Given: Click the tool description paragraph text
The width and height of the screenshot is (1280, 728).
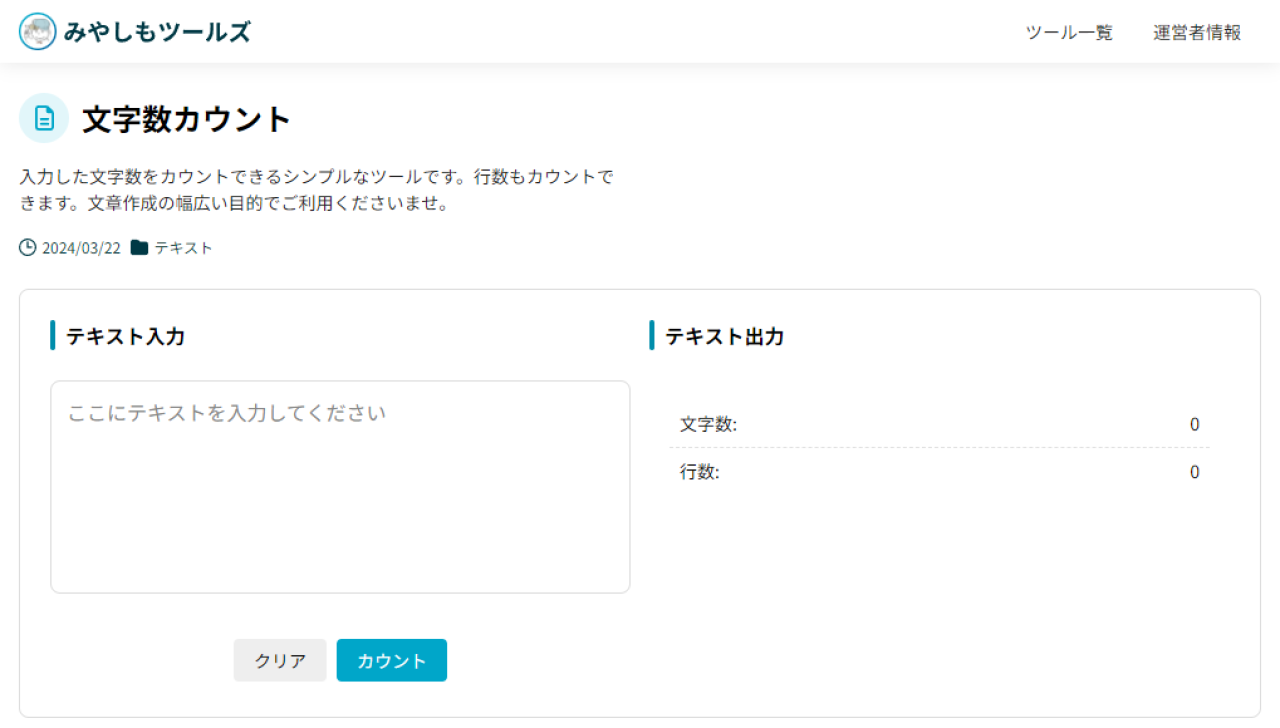Looking at the screenshot, I should click(x=316, y=190).
